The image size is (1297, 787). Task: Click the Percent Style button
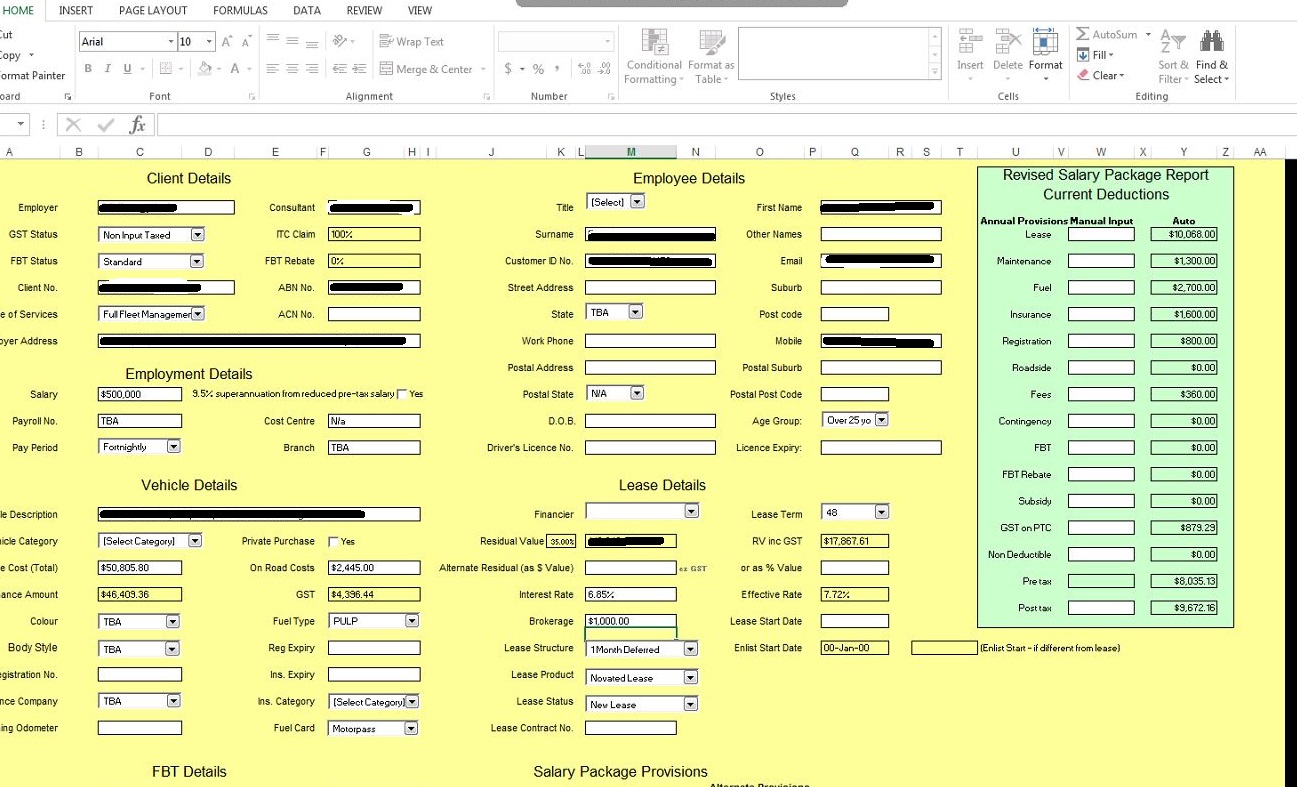click(539, 69)
